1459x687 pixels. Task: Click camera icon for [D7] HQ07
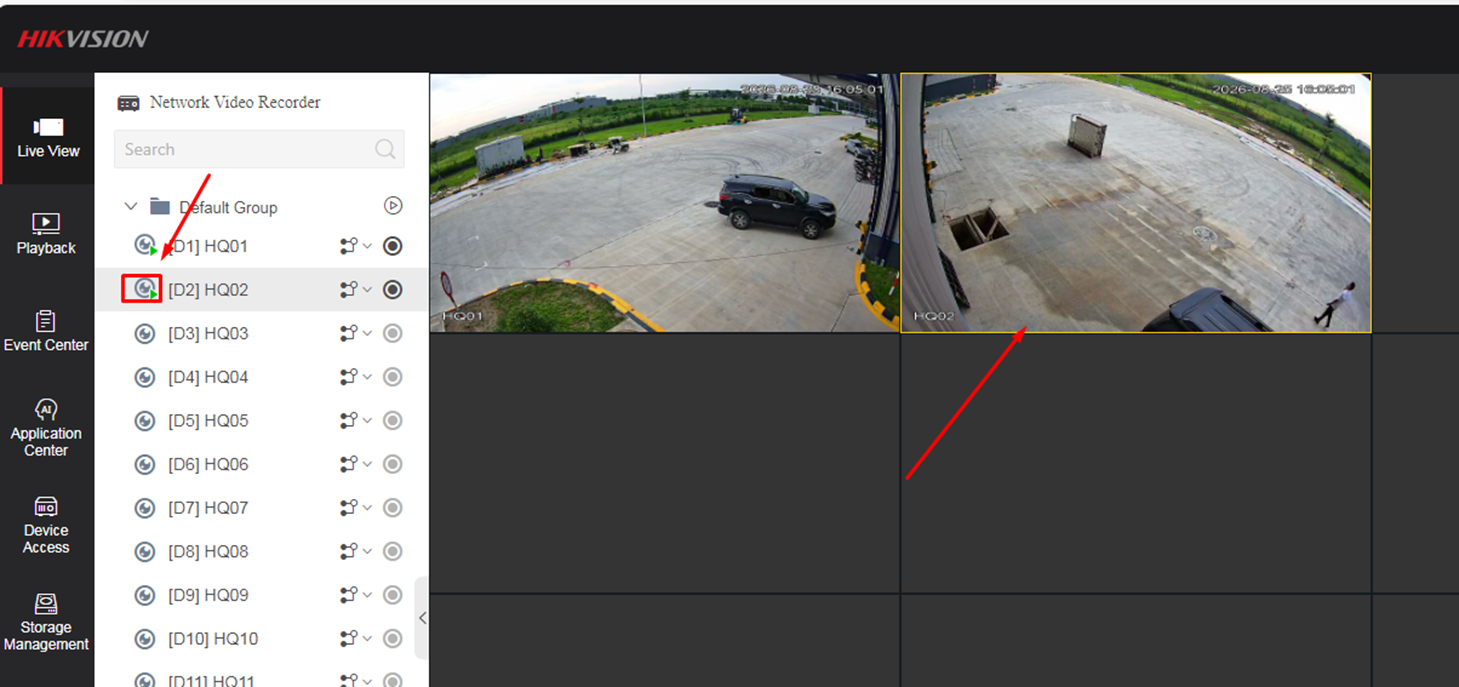click(144, 508)
